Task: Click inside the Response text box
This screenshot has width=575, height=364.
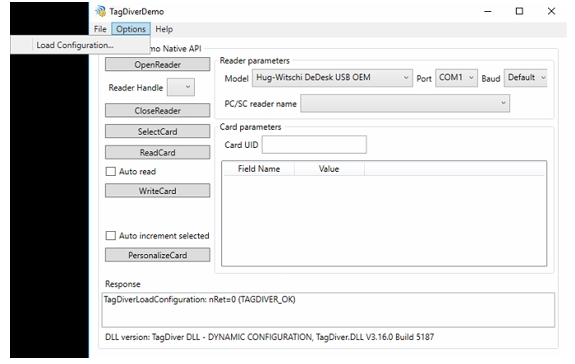Action: tap(328, 310)
